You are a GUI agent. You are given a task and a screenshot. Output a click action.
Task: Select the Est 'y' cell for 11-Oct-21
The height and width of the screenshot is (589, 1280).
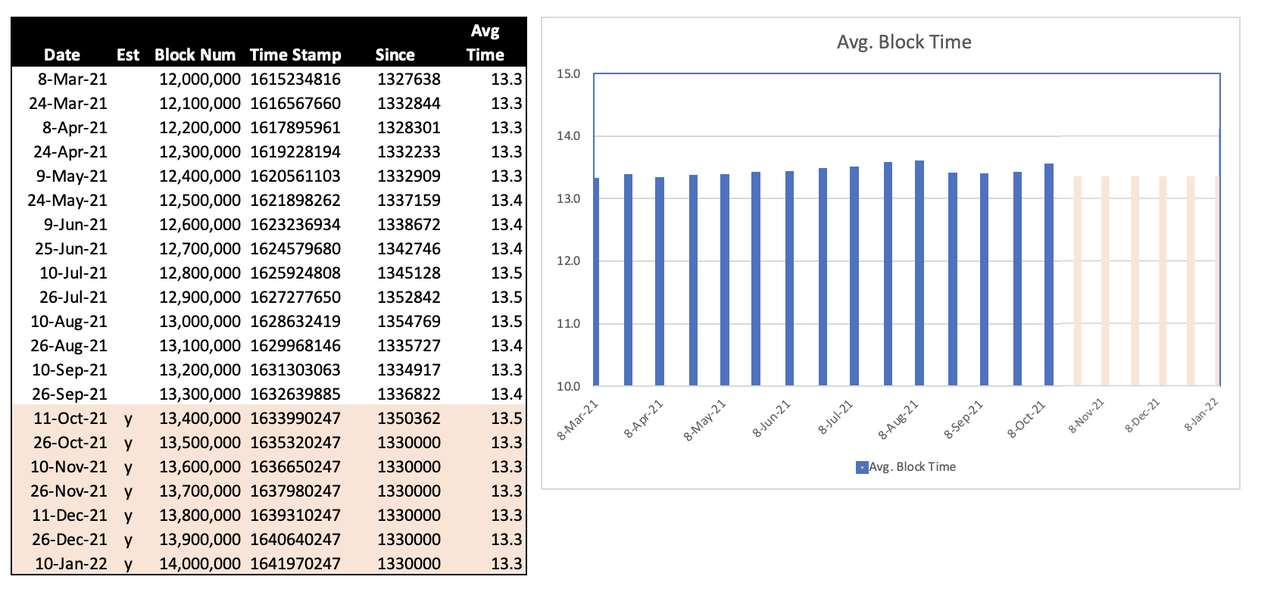pyautogui.click(x=128, y=418)
